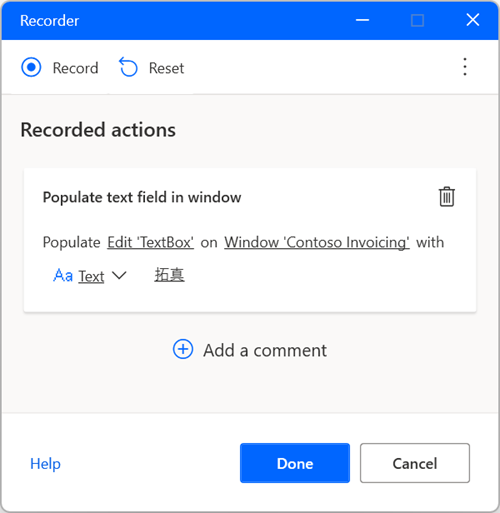This screenshot has height=513, width=500.
Task: Click the Aa text type icon
Action: point(63,276)
